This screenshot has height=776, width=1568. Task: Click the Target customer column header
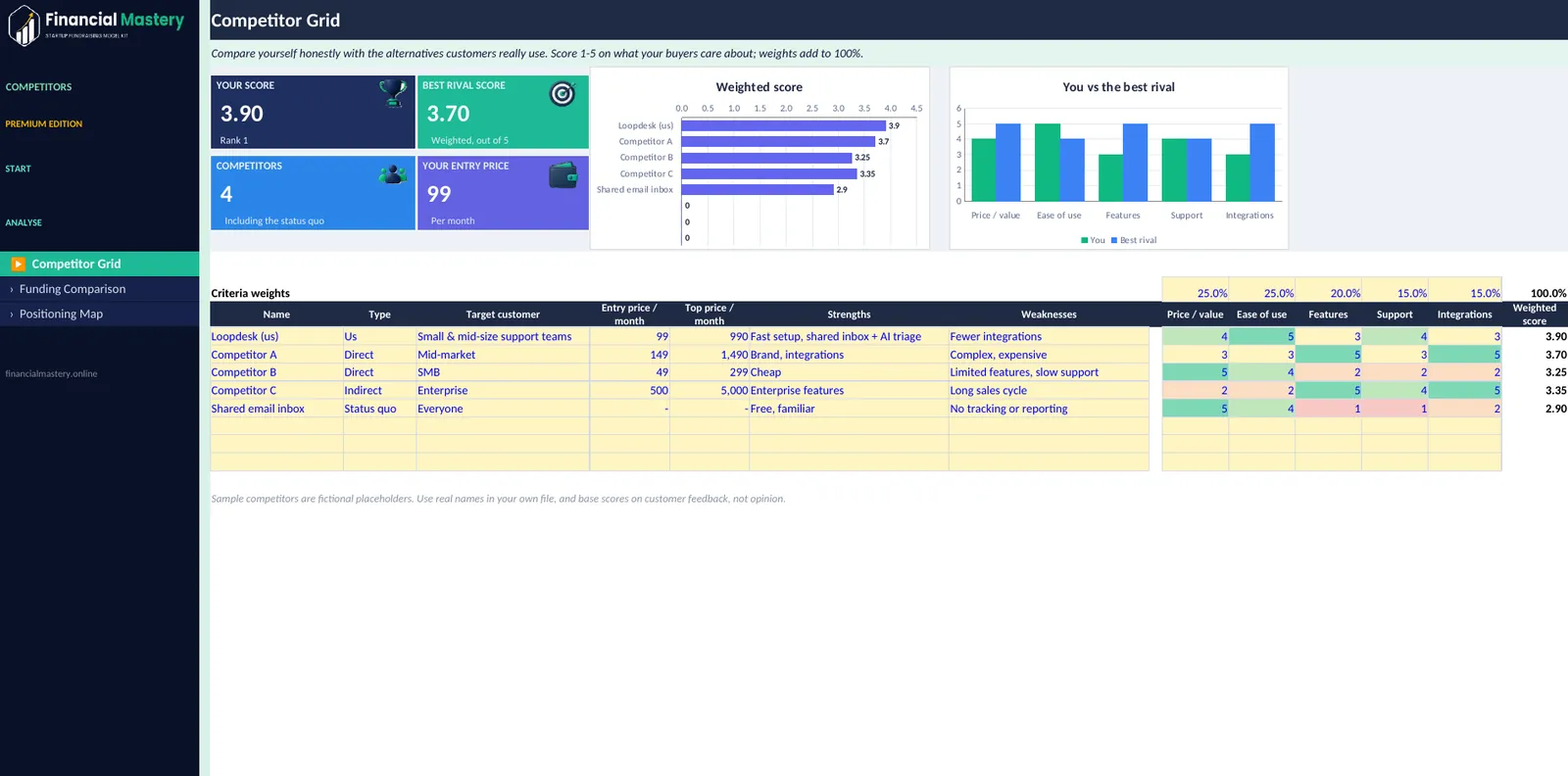pos(503,315)
